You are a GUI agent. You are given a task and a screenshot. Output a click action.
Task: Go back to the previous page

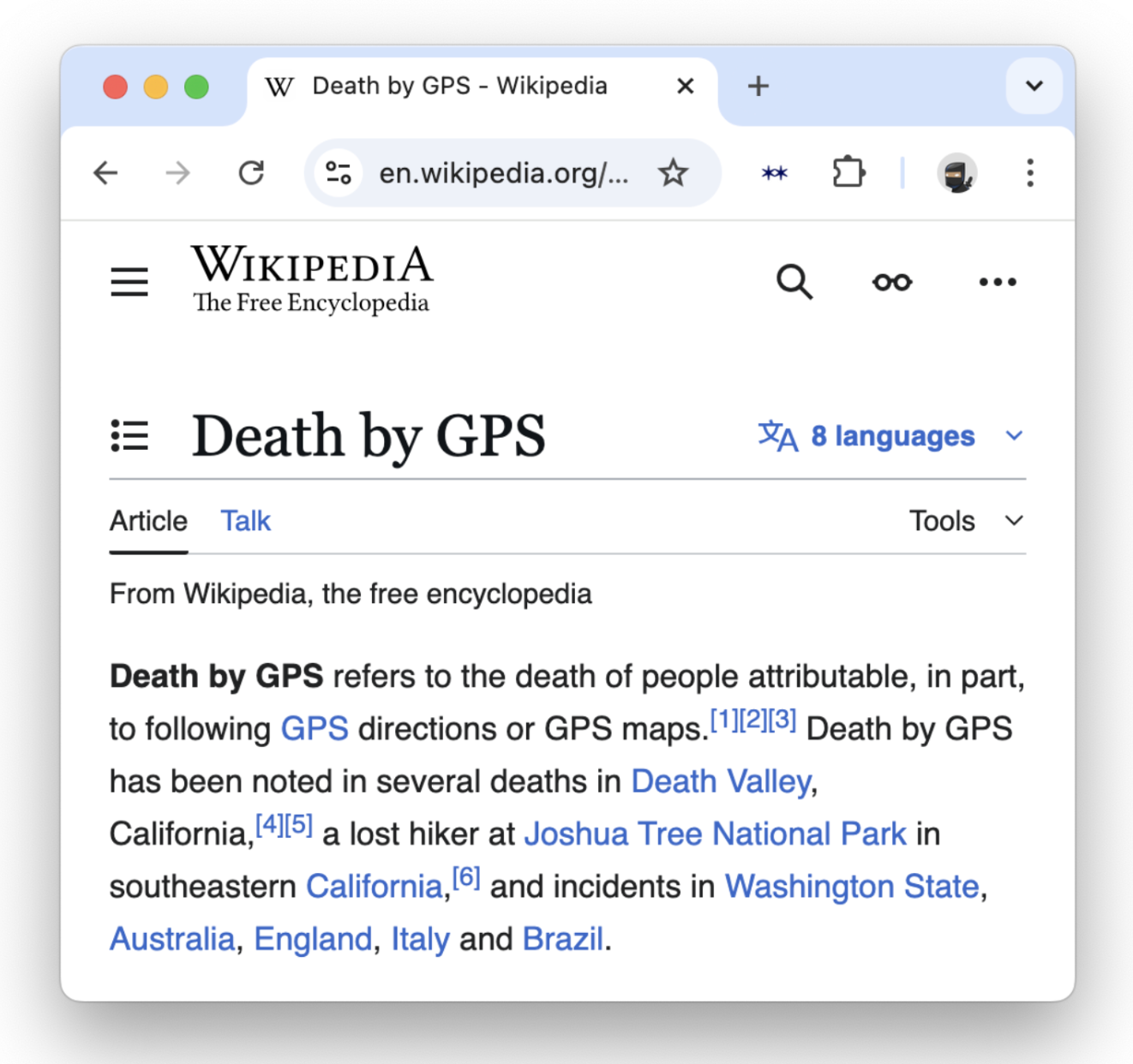click(105, 173)
